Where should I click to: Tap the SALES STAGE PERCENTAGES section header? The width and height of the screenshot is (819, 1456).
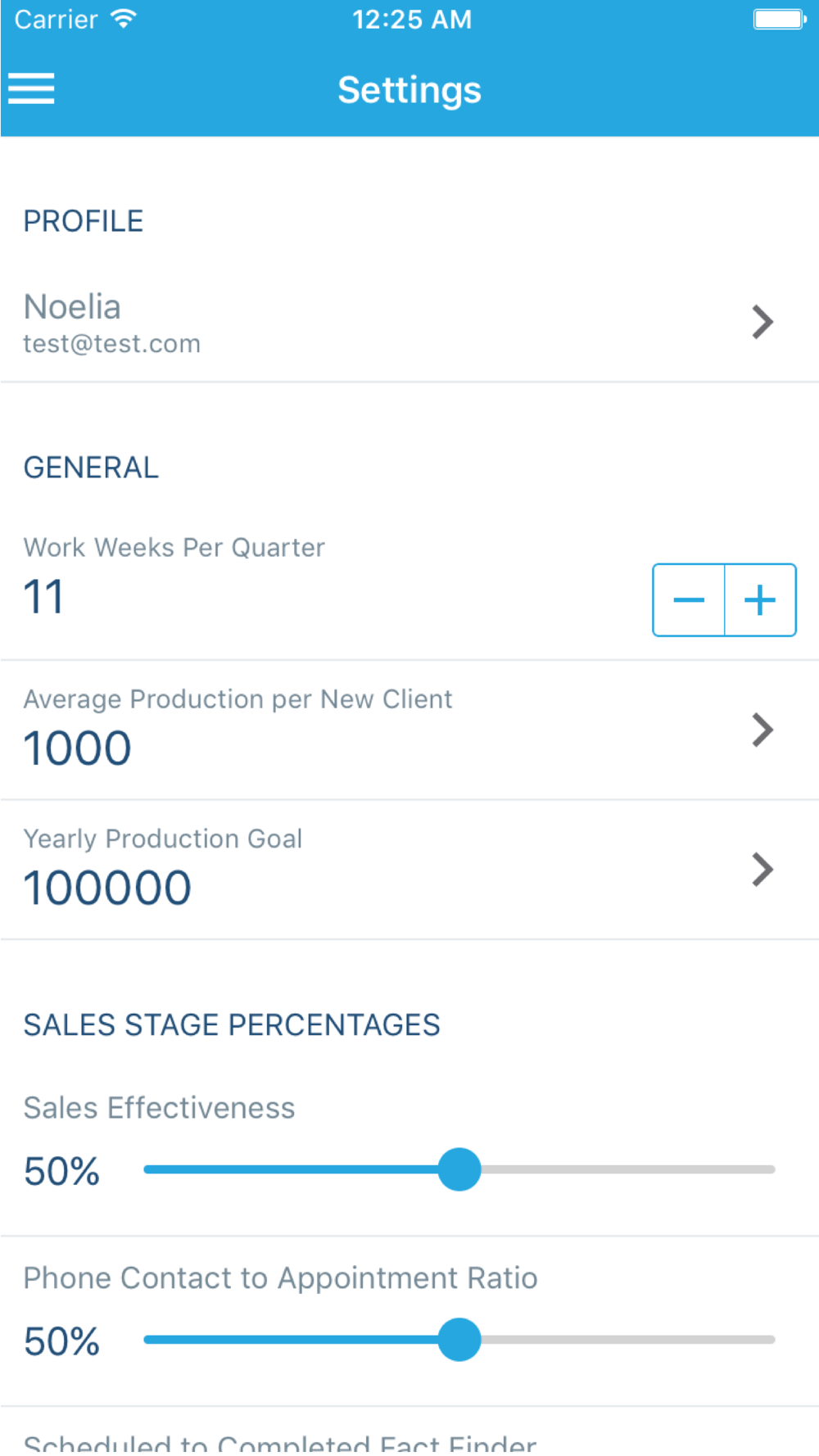coord(232,1025)
